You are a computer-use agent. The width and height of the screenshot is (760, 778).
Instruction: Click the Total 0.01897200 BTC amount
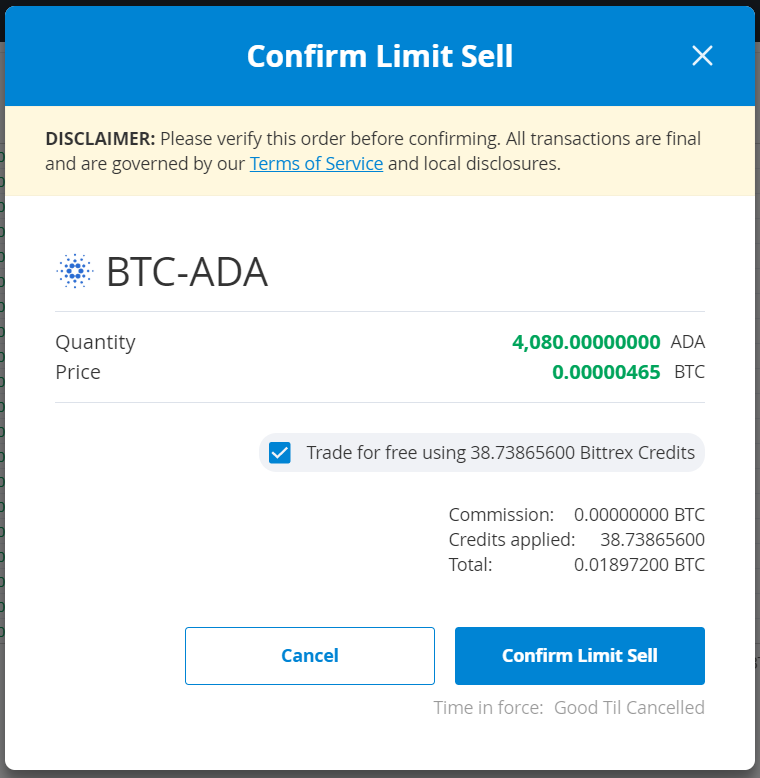pos(639,565)
